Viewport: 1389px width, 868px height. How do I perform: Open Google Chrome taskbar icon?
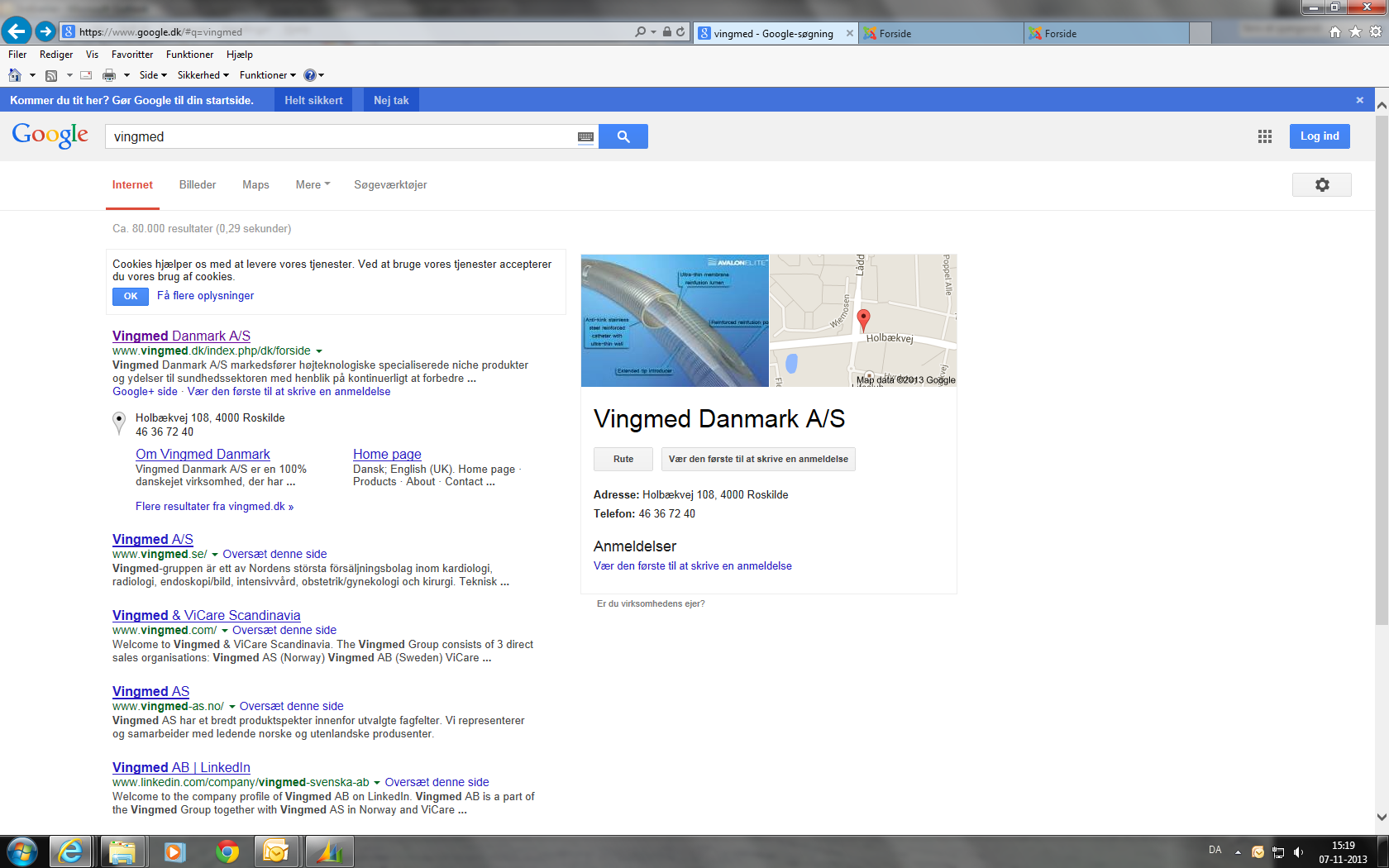click(227, 851)
